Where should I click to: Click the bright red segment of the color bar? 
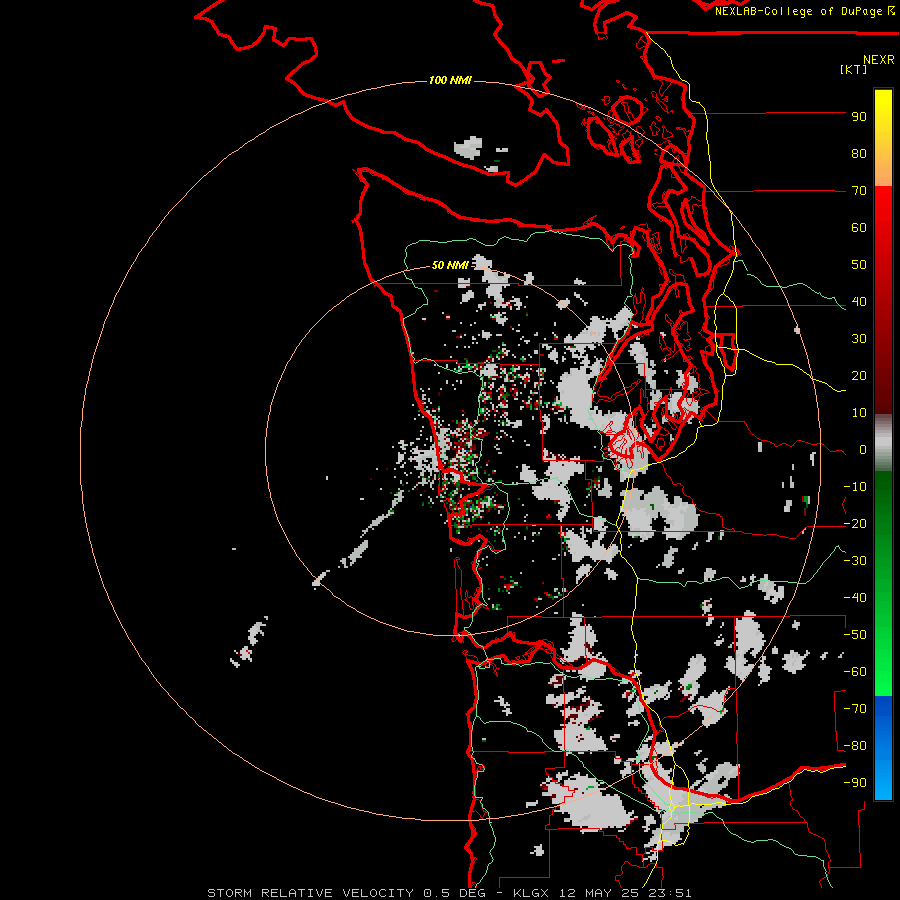tap(883, 230)
